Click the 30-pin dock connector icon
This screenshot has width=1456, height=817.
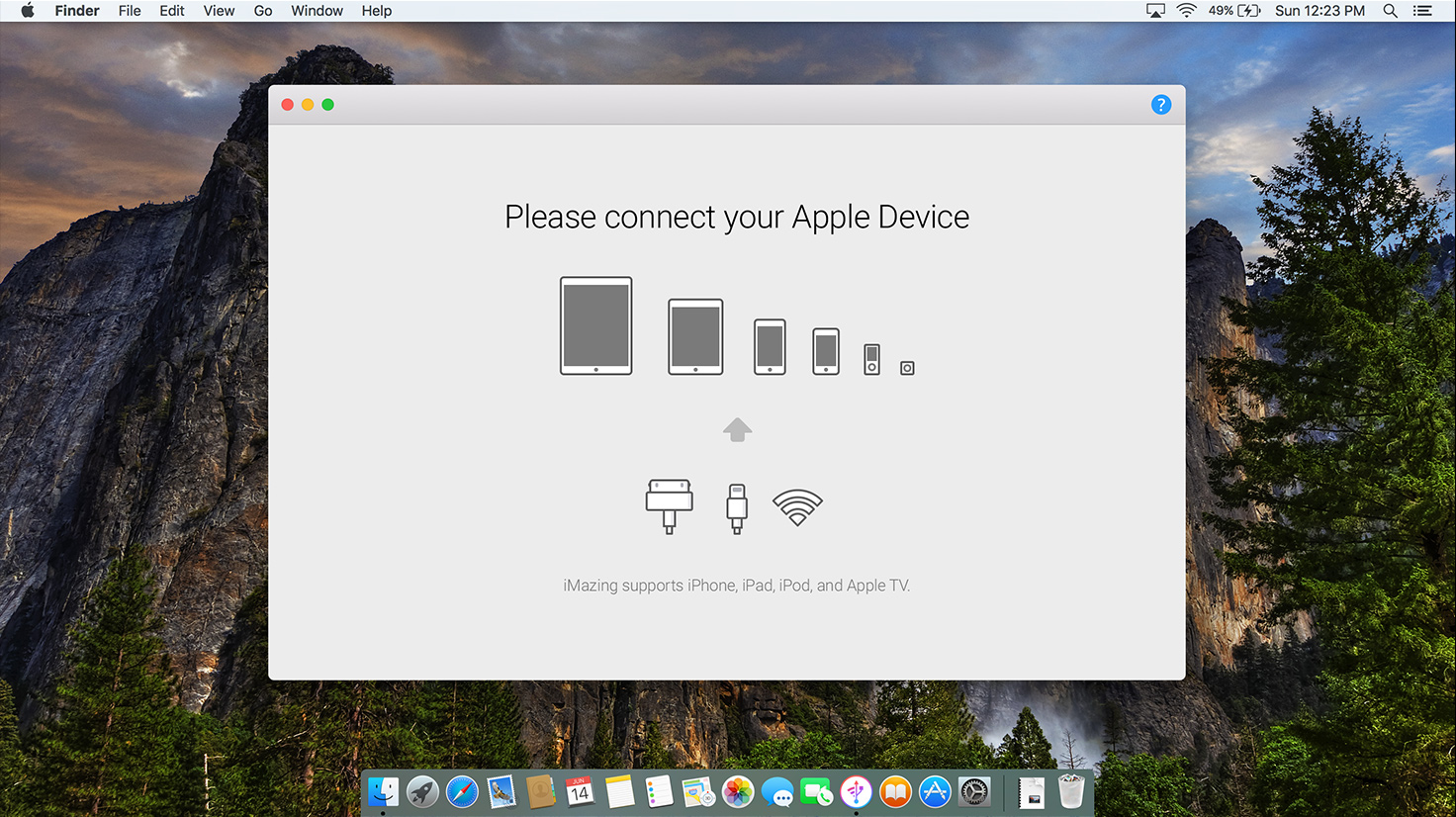(670, 506)
